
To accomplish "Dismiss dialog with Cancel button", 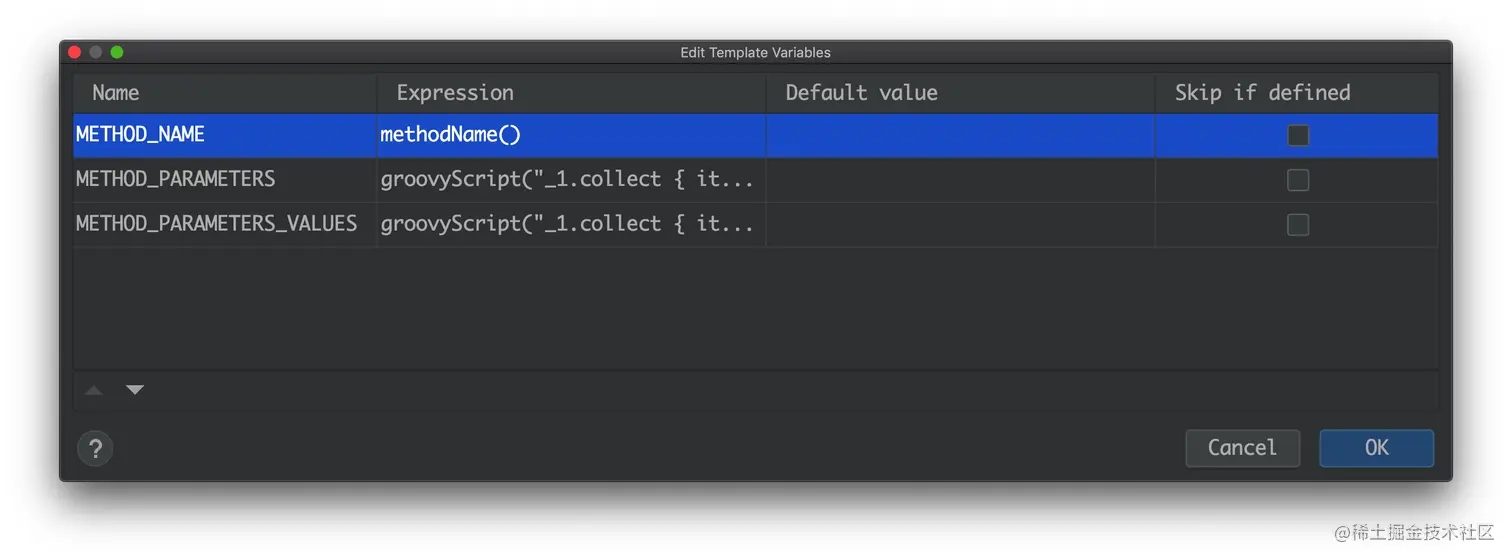I will point(1242,448).
